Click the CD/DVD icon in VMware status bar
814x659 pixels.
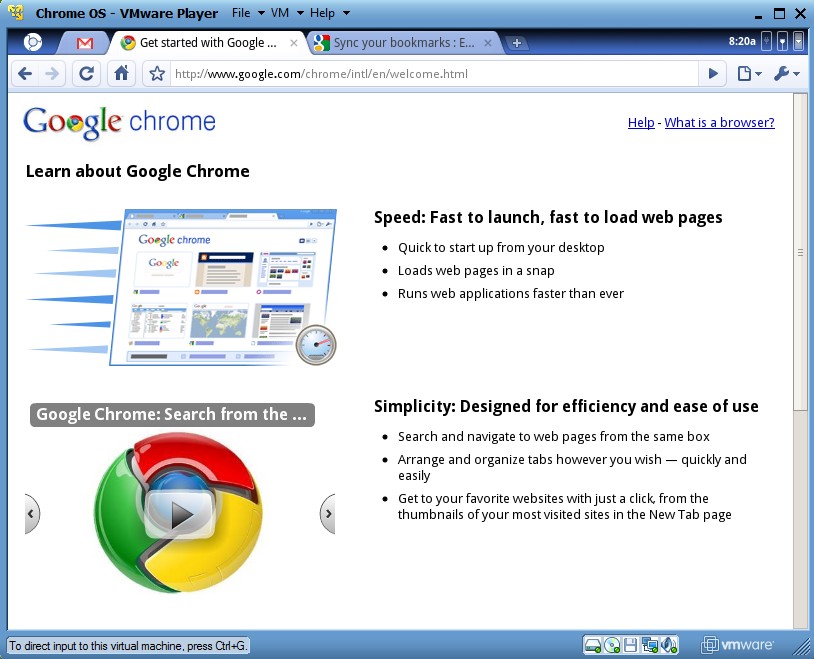pos(611,644)
